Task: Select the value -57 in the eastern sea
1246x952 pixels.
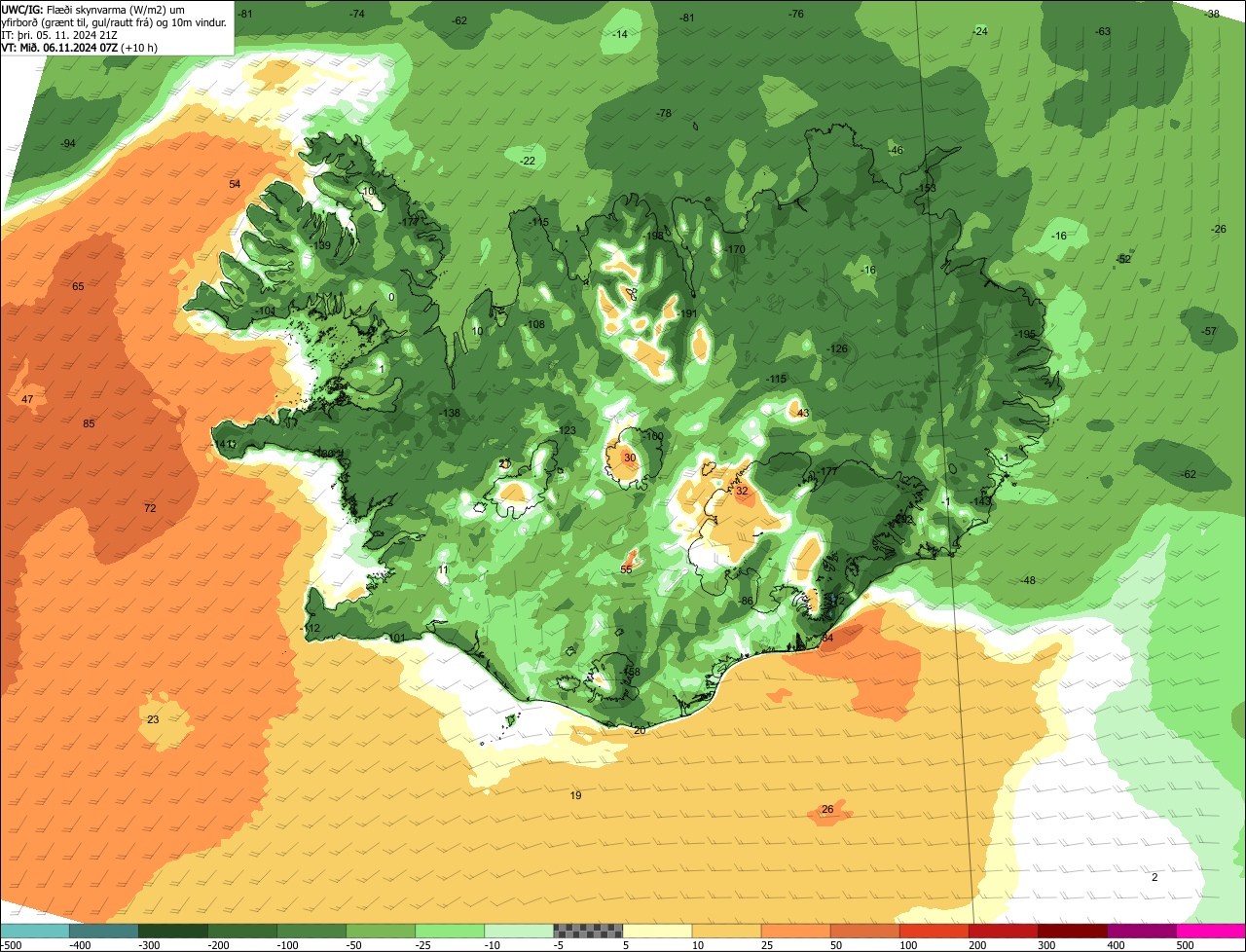Action: [1209, 332]
